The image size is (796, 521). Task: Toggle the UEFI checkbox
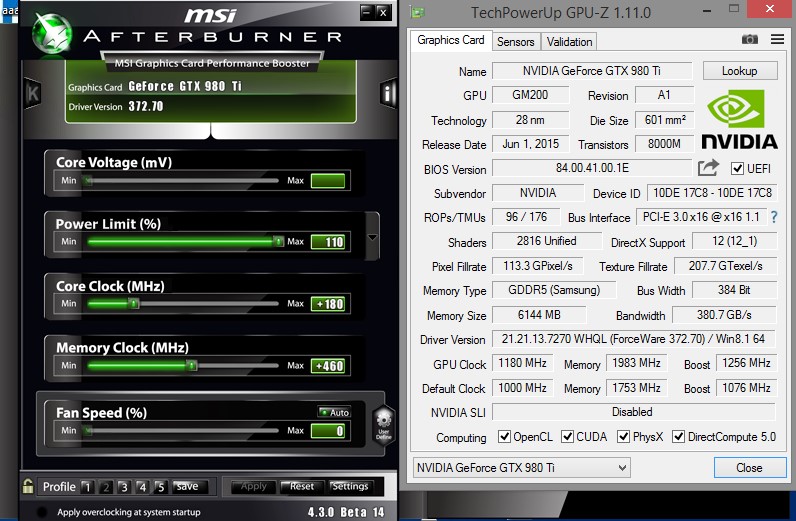737,168
